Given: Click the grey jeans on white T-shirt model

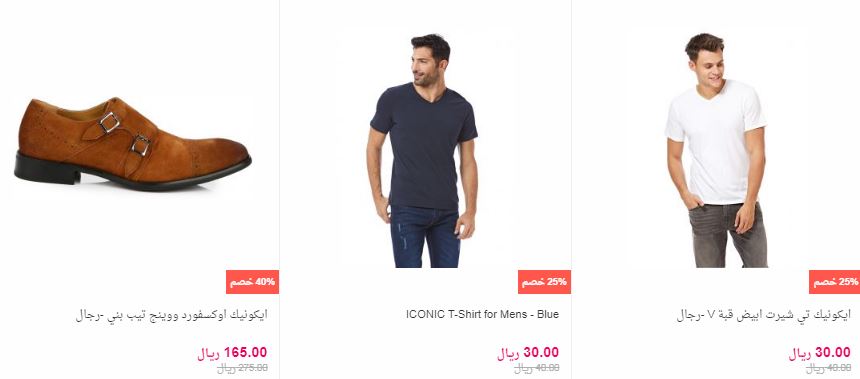Looking at the screenshot, I should (728, 235).
